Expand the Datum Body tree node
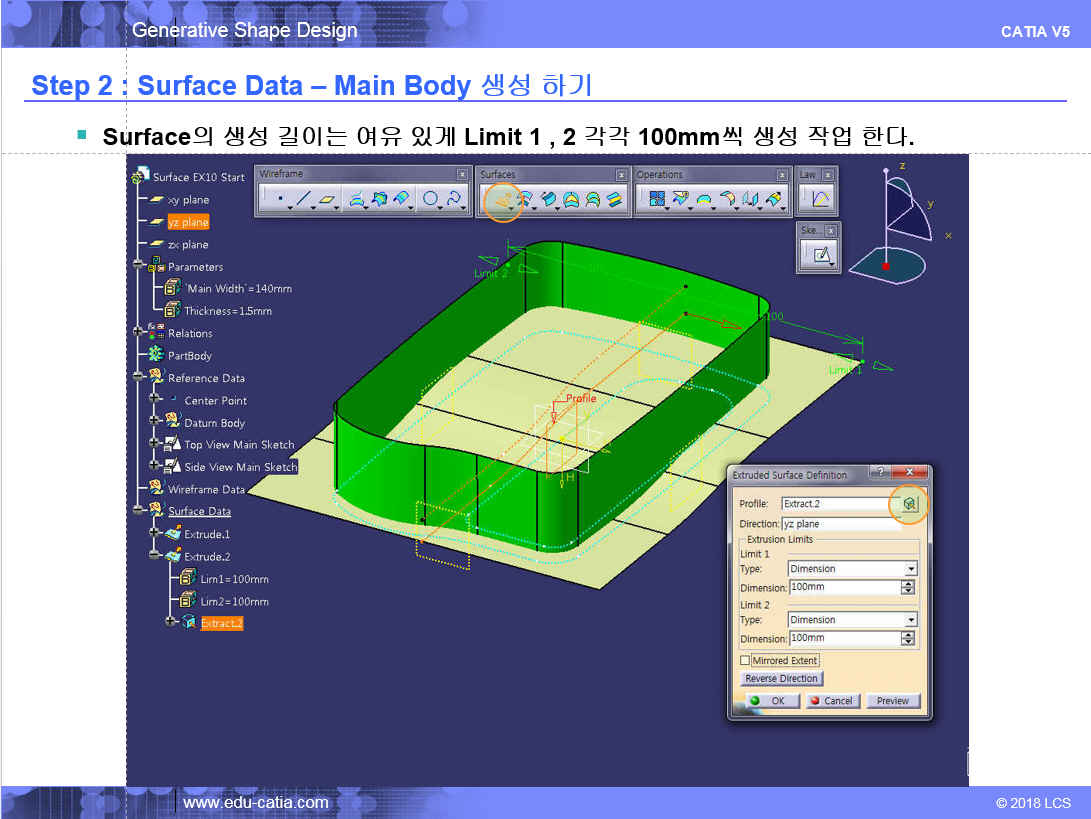 click(x=156, y=423)
